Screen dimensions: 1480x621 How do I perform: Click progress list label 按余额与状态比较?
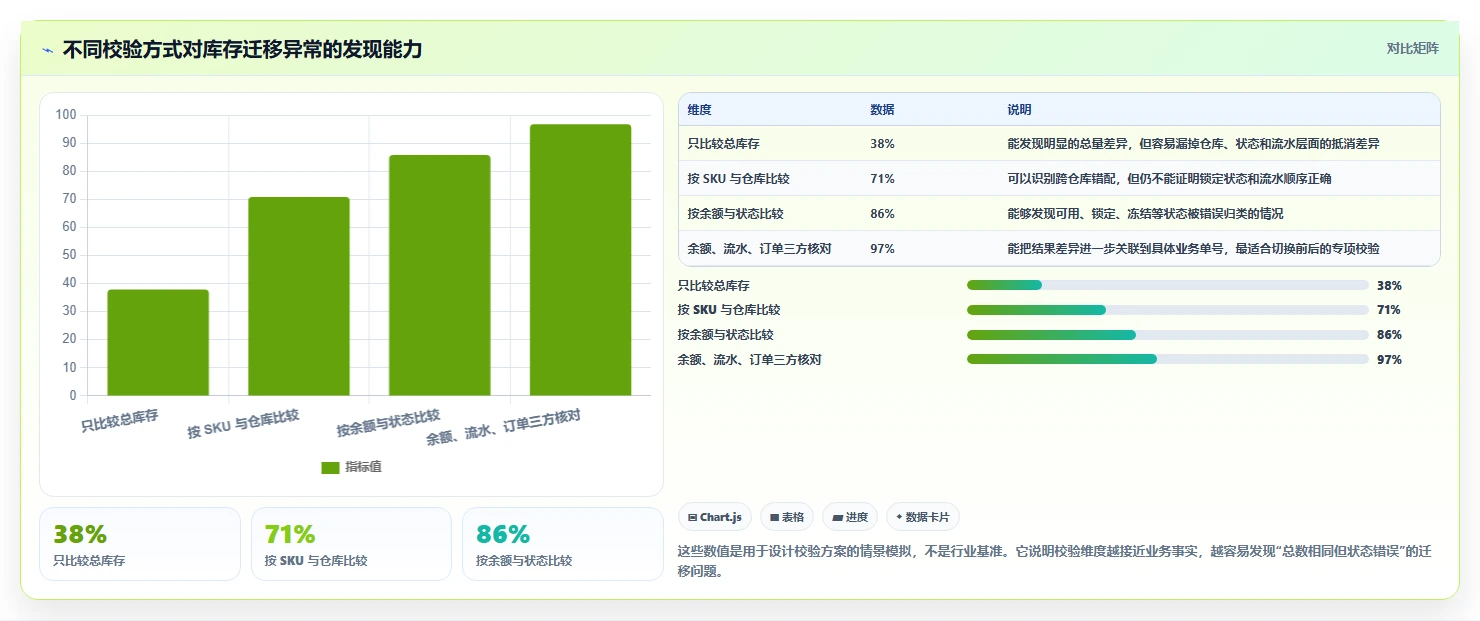[725, 335]
